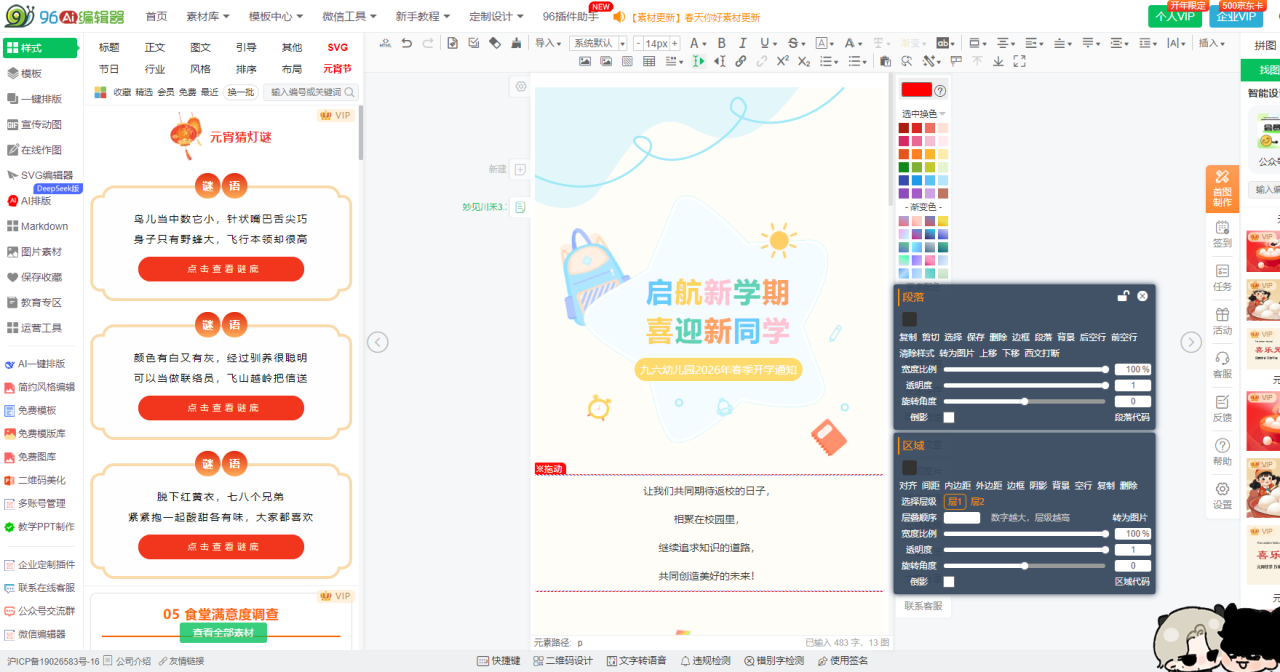The image size is (1280, 672).
Task: Switch to the 元宵节 category tab
Action: [x=337, y=69]
